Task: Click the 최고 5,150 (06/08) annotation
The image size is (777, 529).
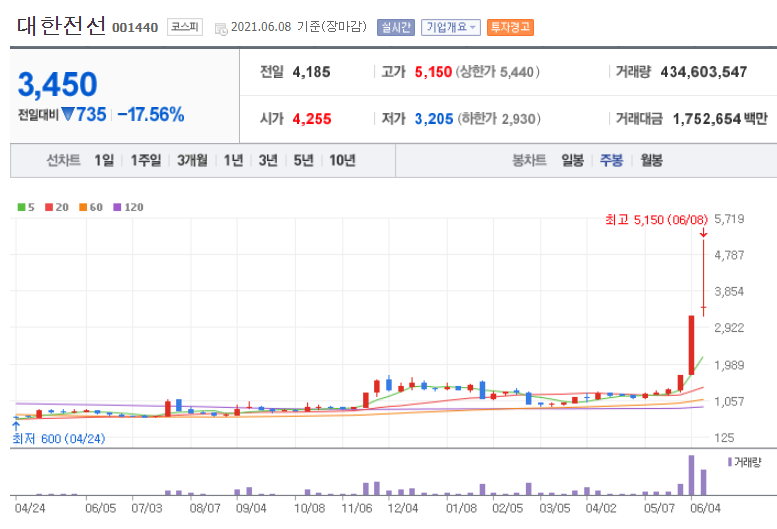Action: (x=656, y=219)
